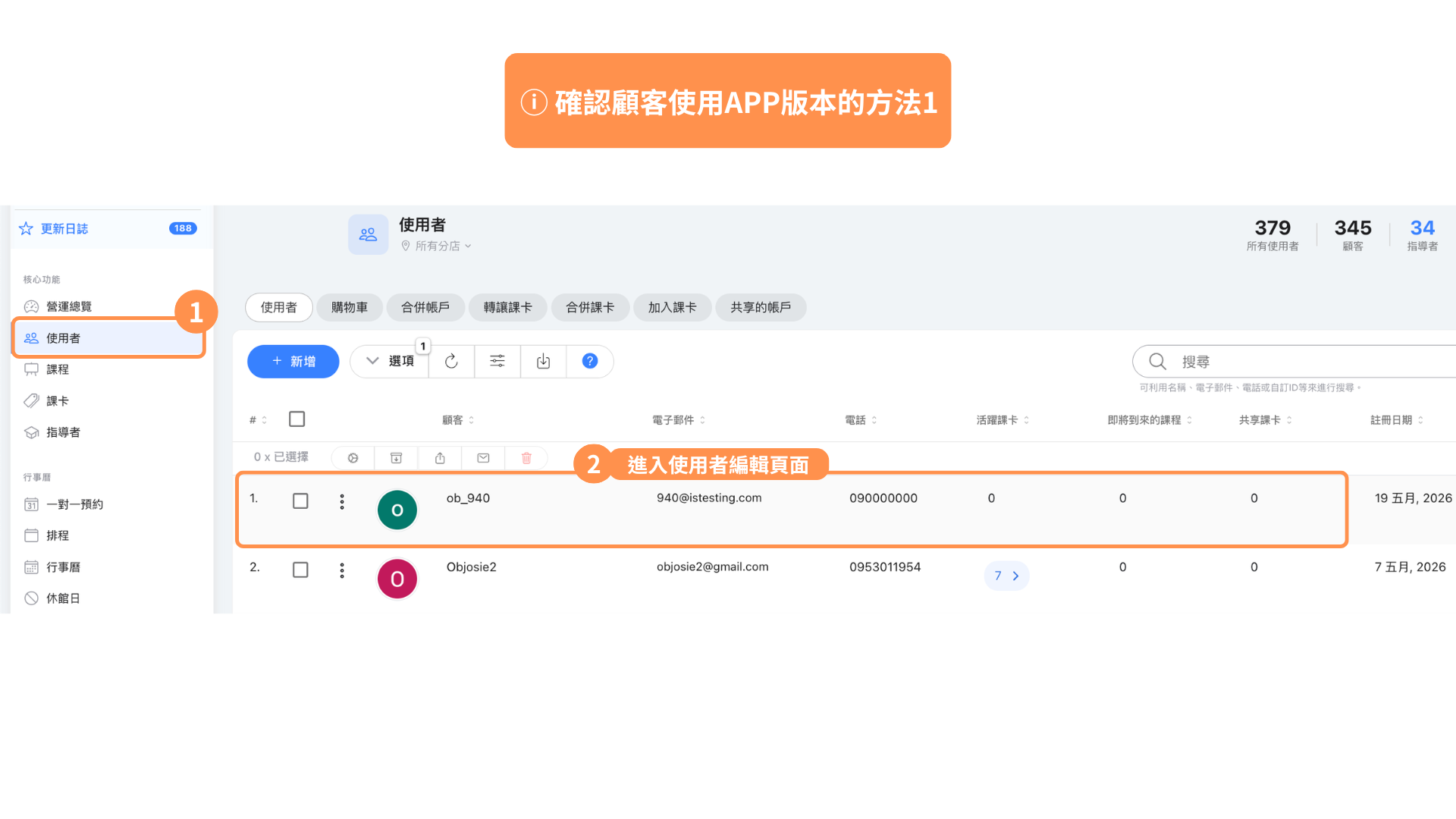Image resolution: width=1456 pixels, height=819 pixels.
Task: Click the objosie2@gmail.com email cell
Action: 712,567
